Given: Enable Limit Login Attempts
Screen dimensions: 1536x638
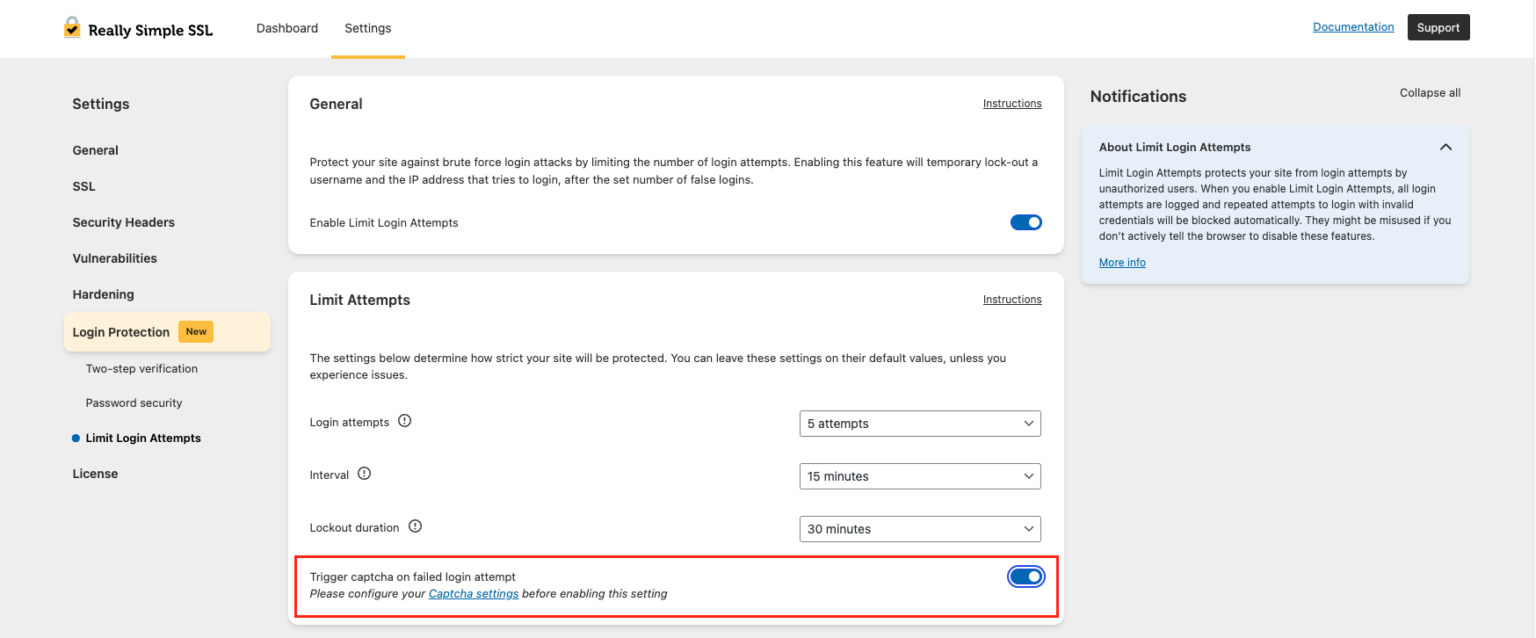Looking at the screenshot, I should click(1026, 222).
